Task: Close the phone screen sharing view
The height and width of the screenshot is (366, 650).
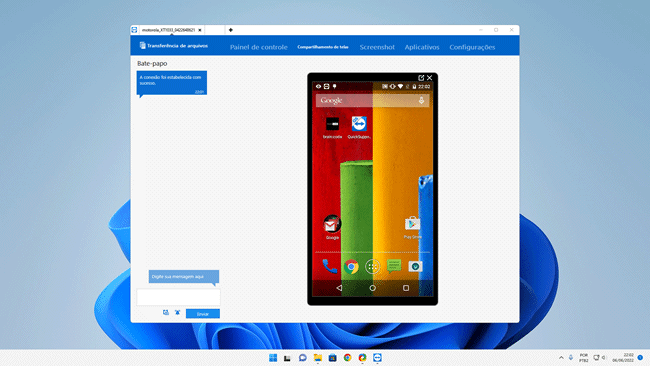Action: coord(430,78)
